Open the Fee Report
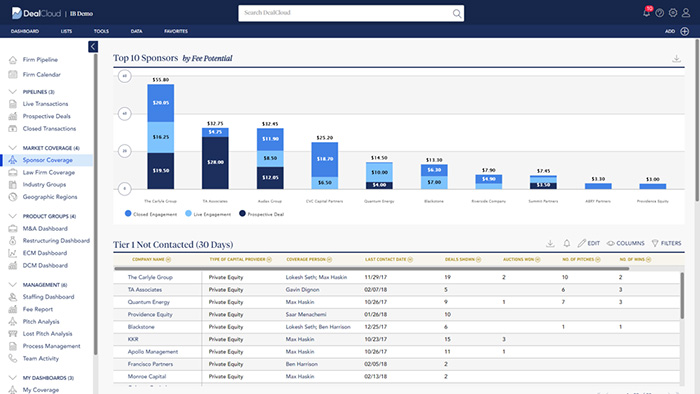The image size is (700, 394). [38, 309]
